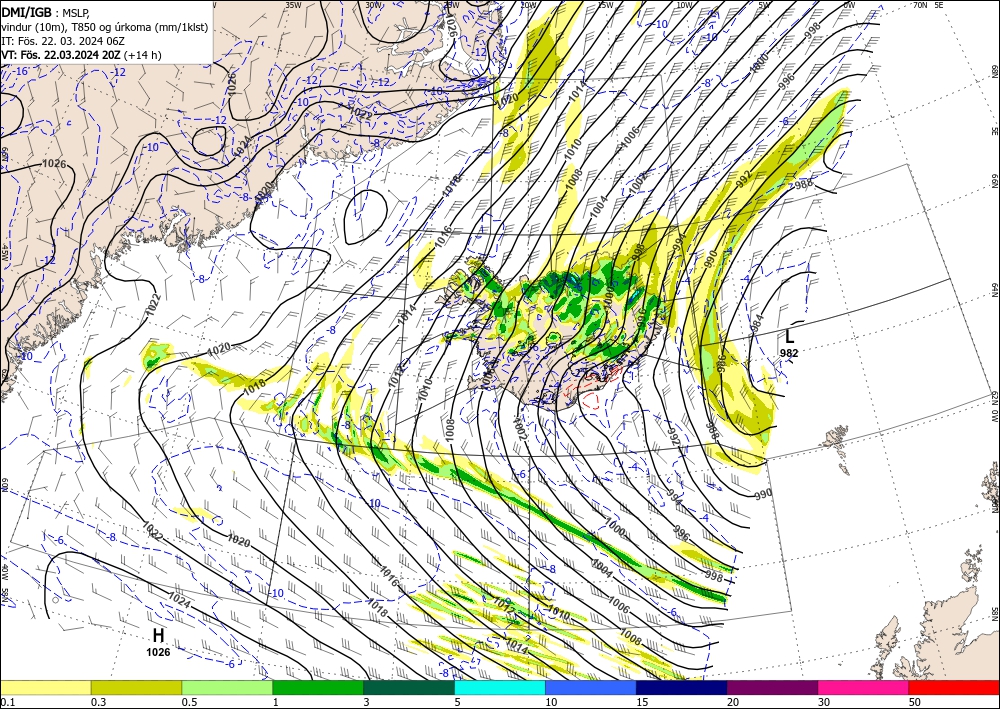Click the red 50+ legend swatch
Image resolution: width=1000 pixels, height=709 pixels.
coord(954,687)
